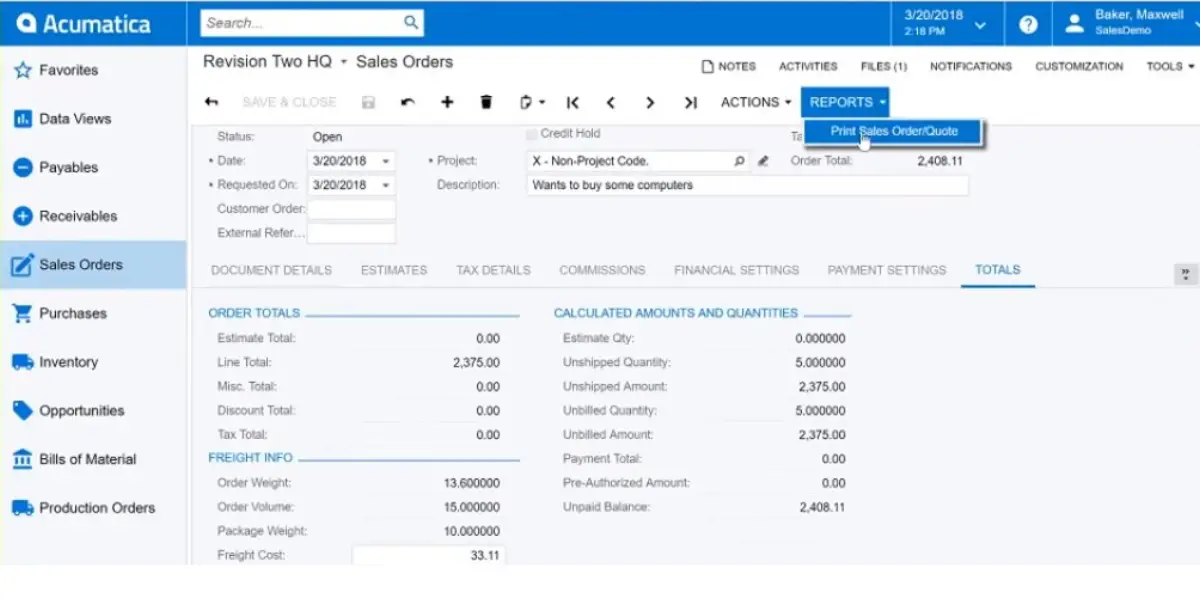Open the Tools dropdown

pyautogui.click(x=1170, y=67)
